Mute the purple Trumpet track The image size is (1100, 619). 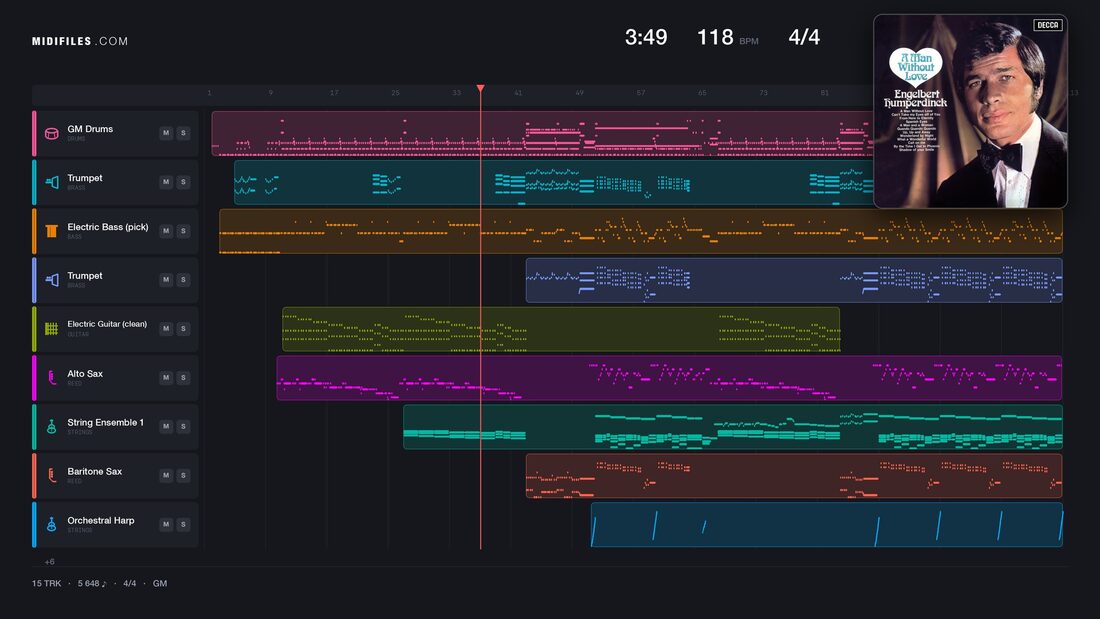(166, 279)
